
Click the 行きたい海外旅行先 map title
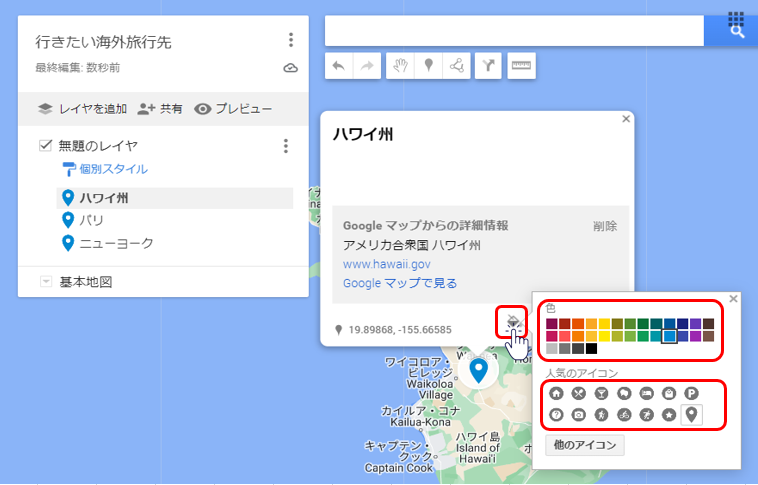[103, 42]
